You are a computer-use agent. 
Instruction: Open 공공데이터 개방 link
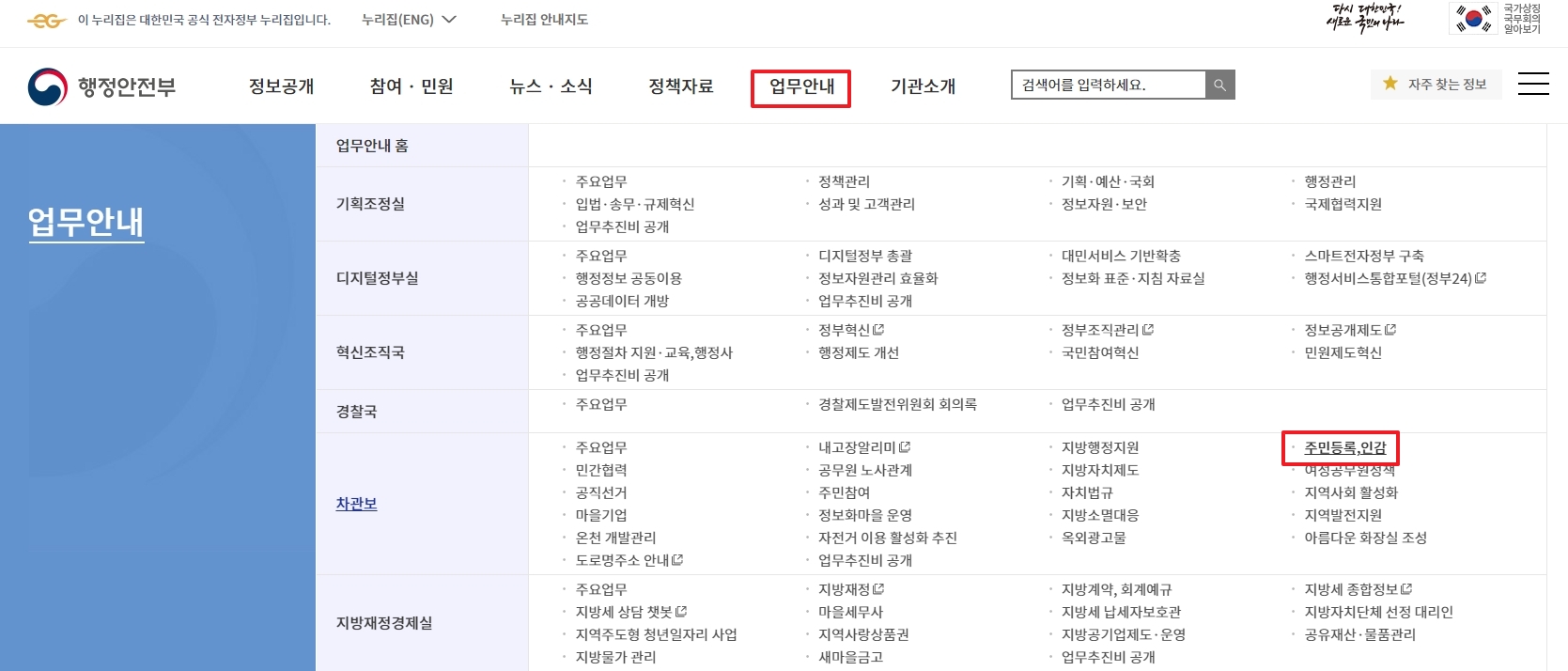(x=622, y=301)
